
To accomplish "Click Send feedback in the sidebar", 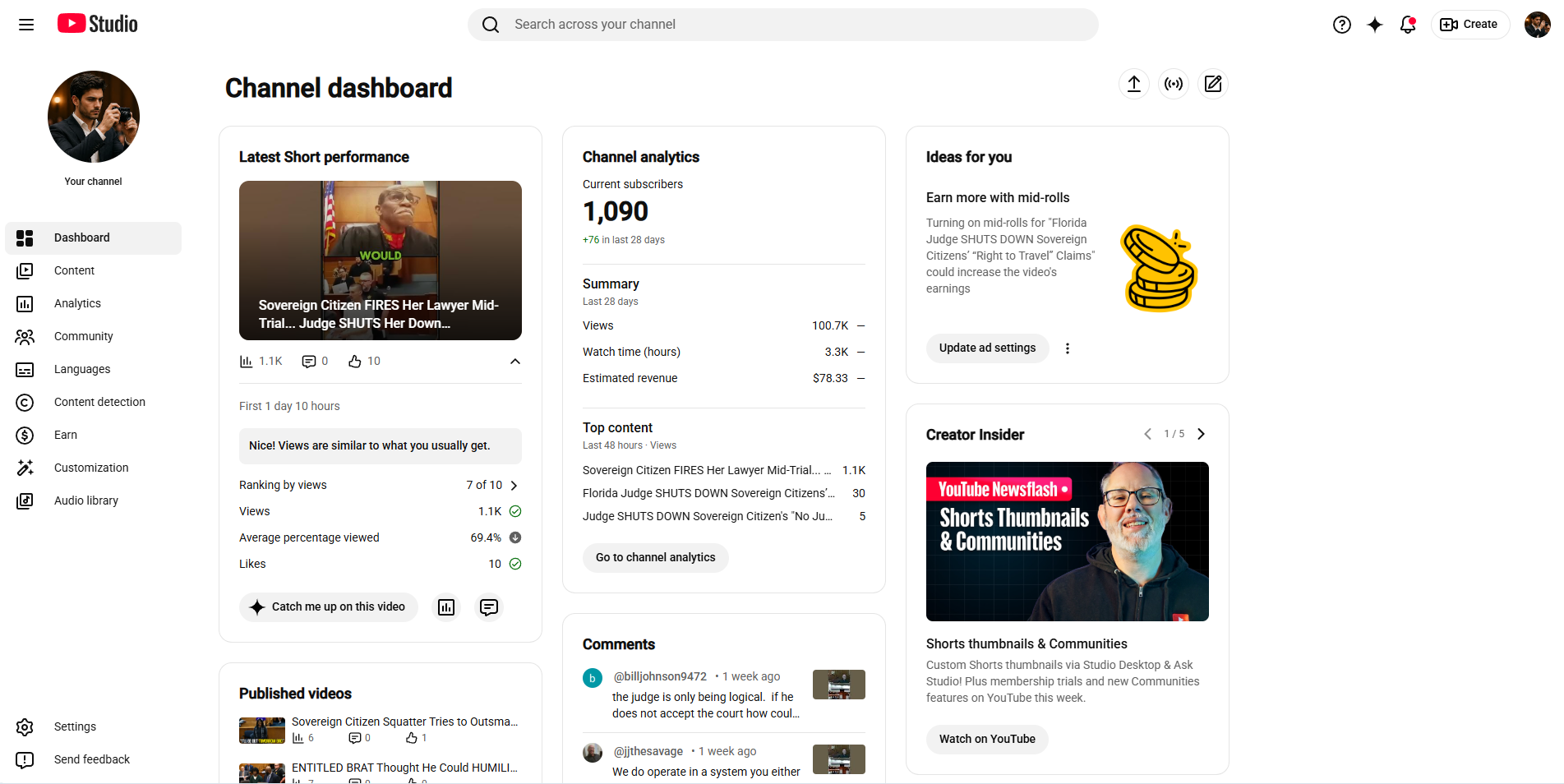I will 94,760.
